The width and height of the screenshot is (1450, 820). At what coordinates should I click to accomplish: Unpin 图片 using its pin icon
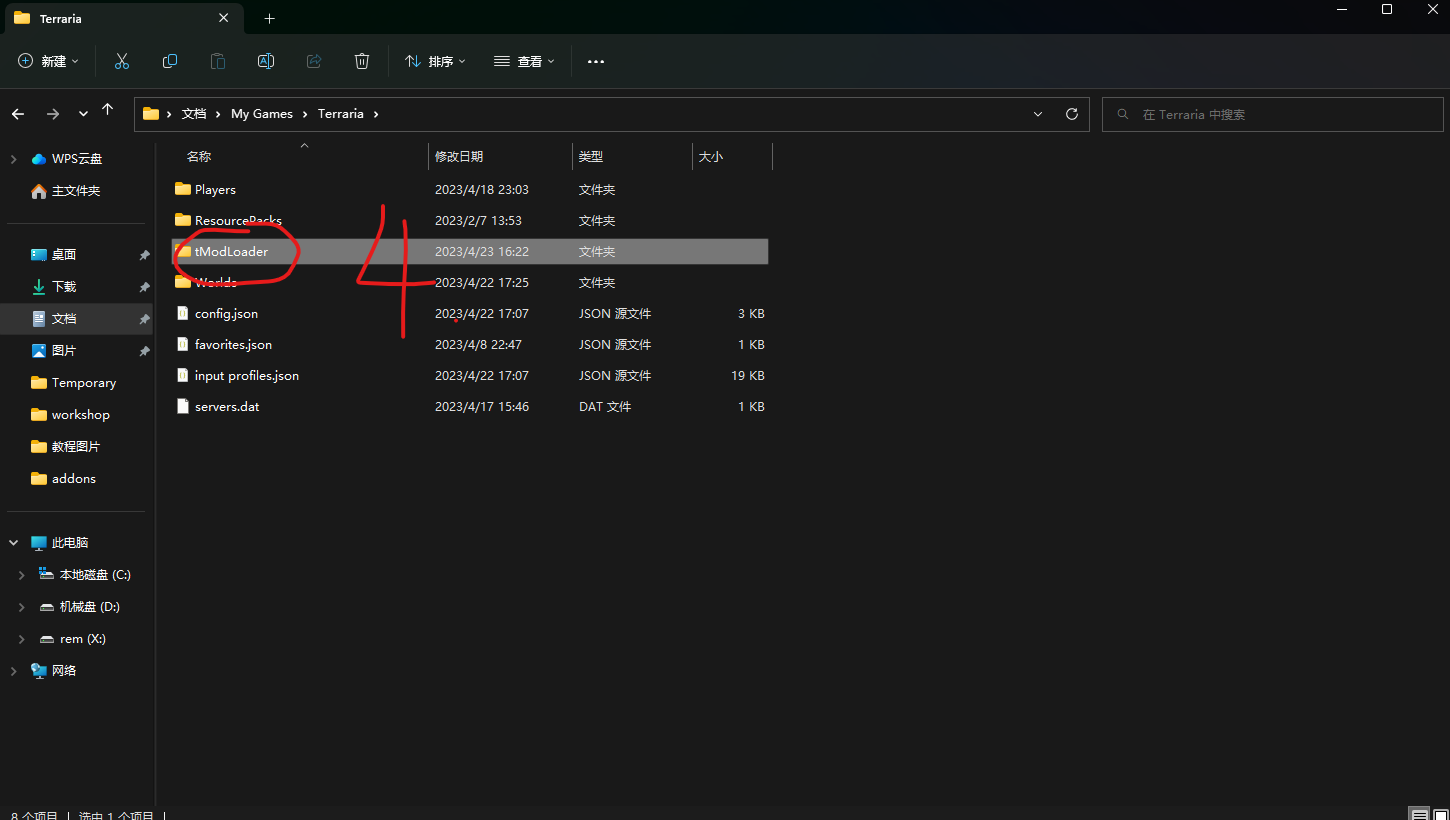pos(144,351)
